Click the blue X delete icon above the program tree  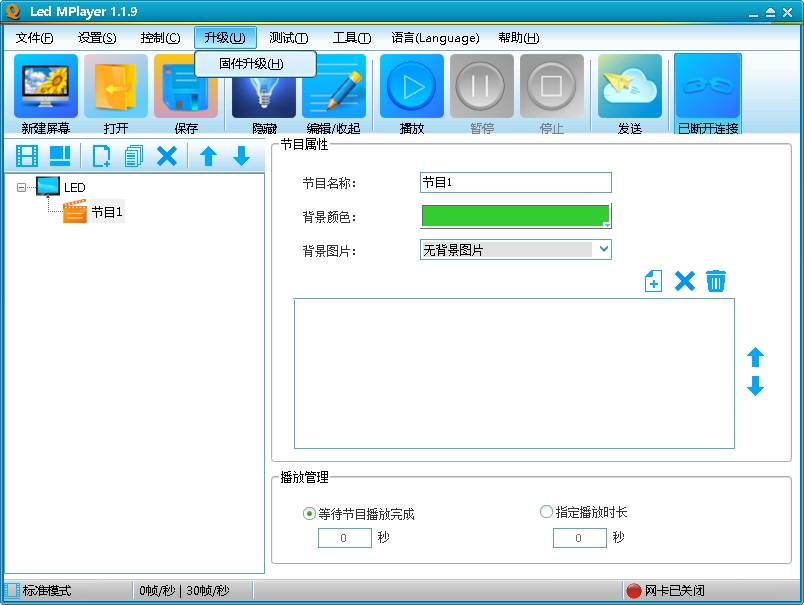167,156
